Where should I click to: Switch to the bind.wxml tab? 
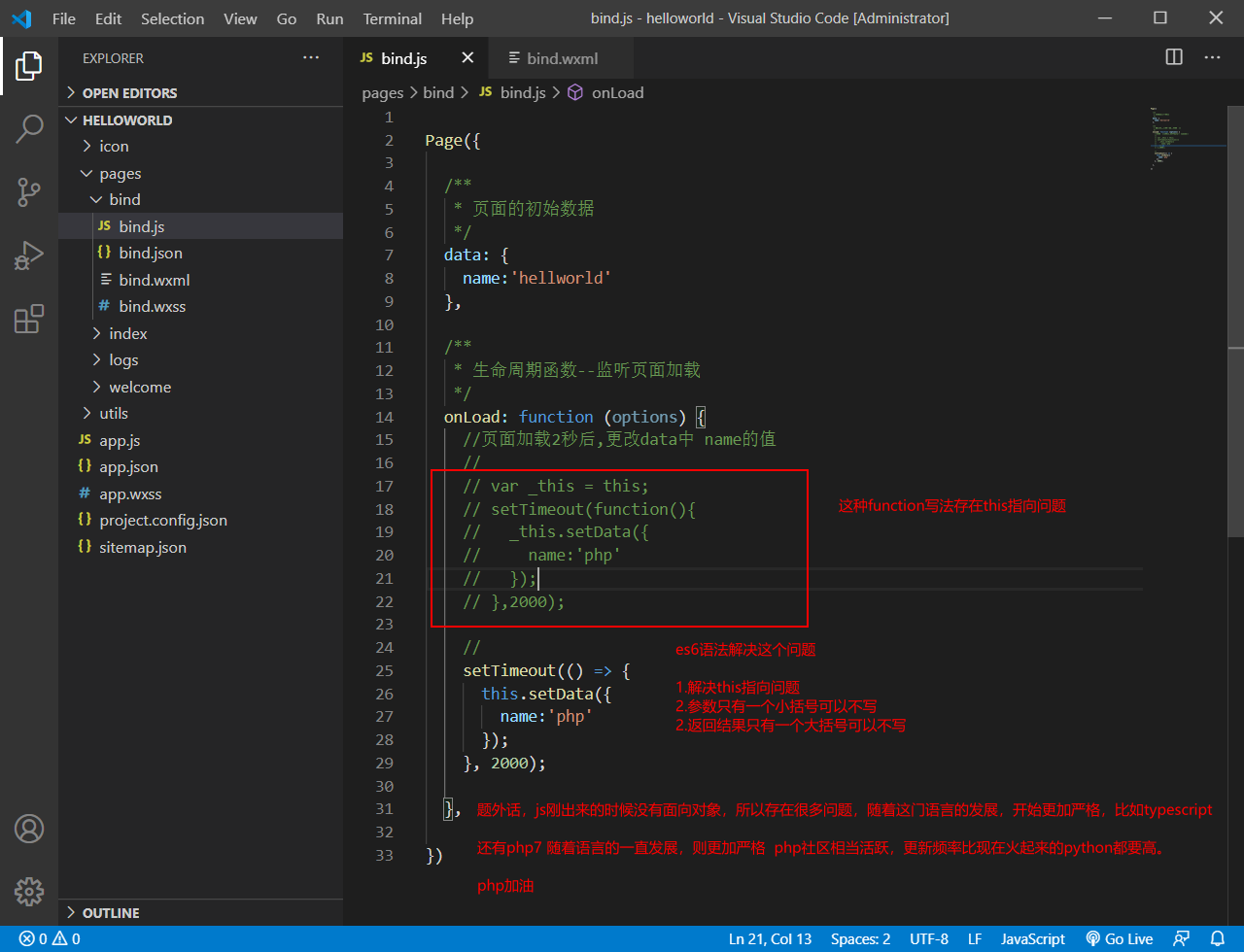pos(561,58)
